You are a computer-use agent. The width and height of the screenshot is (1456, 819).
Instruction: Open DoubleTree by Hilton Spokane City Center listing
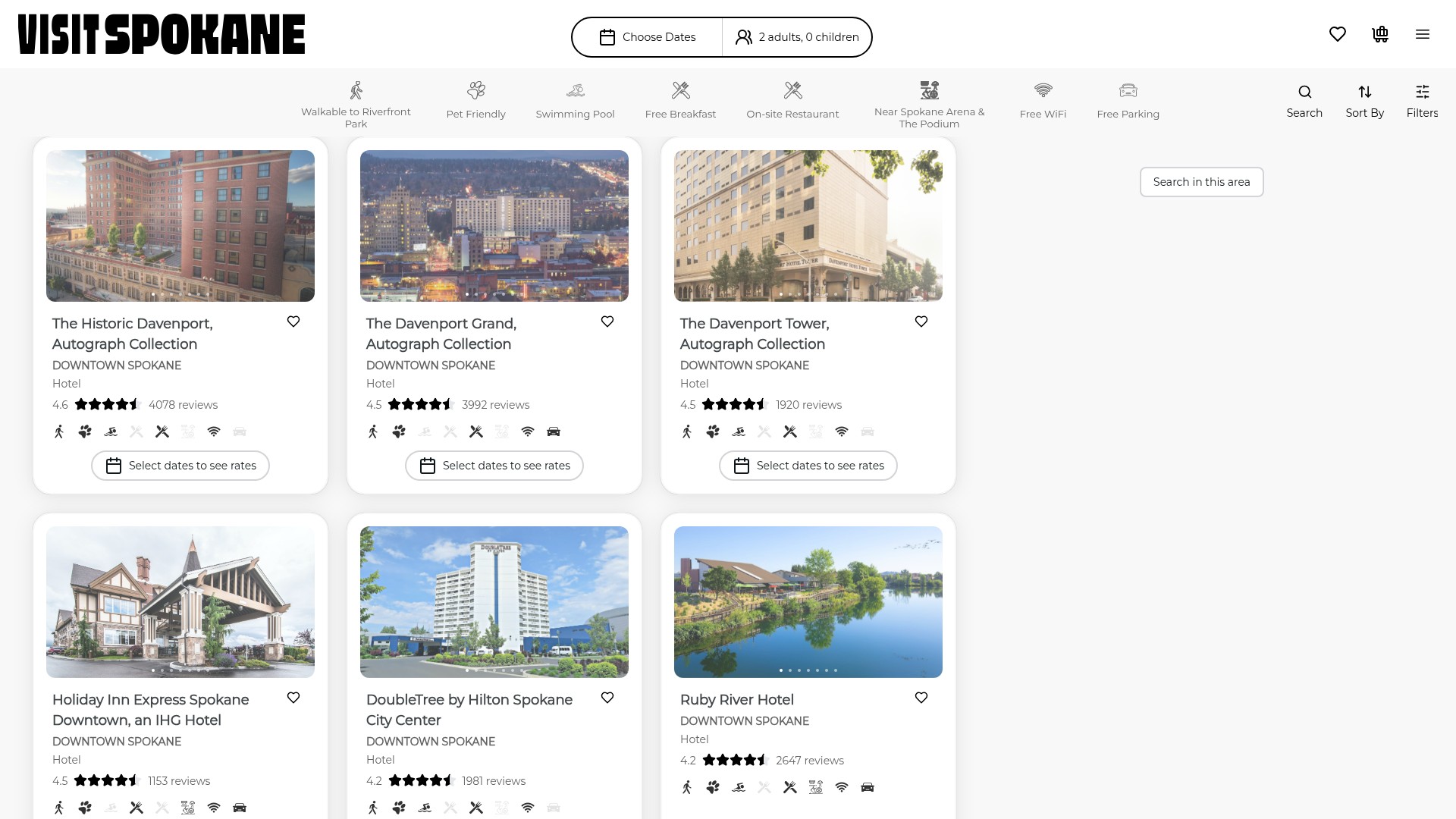pos(469,710)
